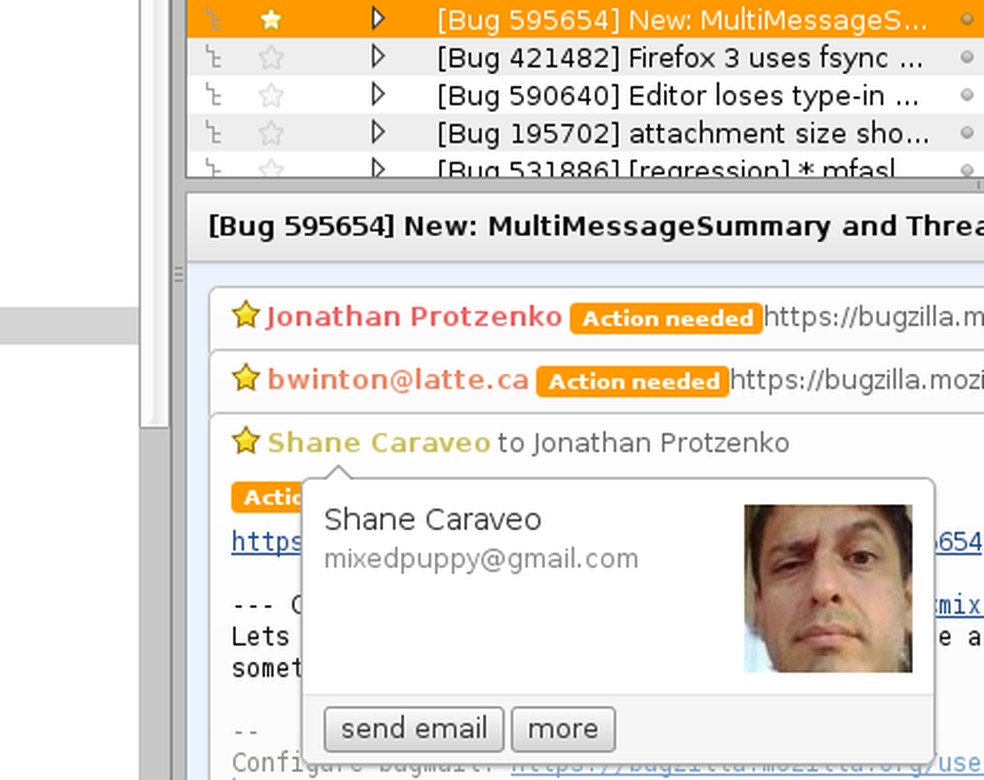Click the thread icon on Bug 421482 row
The width and height of the screenshot is (984, 780).
tap(212, 58)
